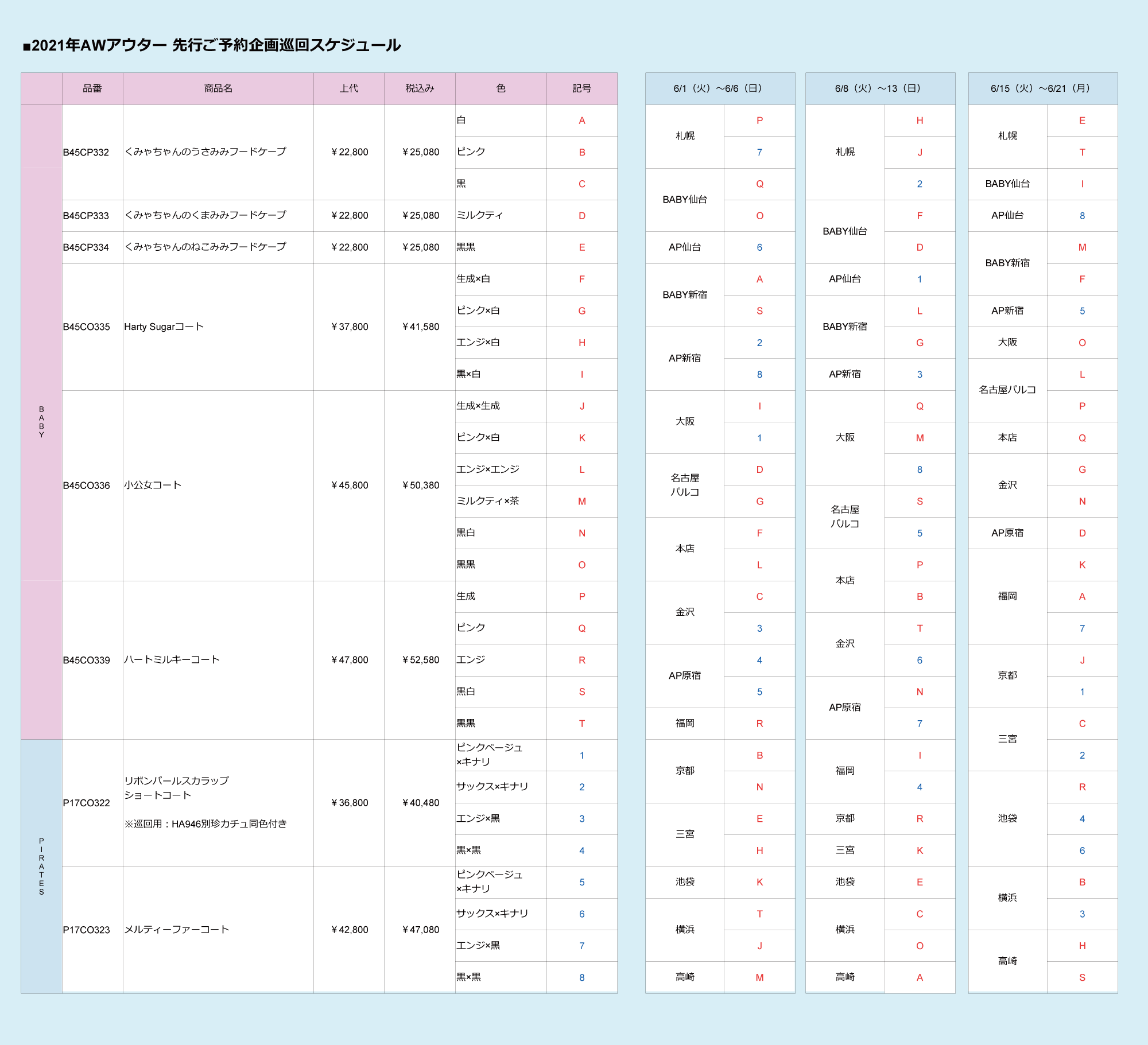This screenshot has width=1148, height=1045.
Task: Click the price '￥47,800'
Action: 349,660
